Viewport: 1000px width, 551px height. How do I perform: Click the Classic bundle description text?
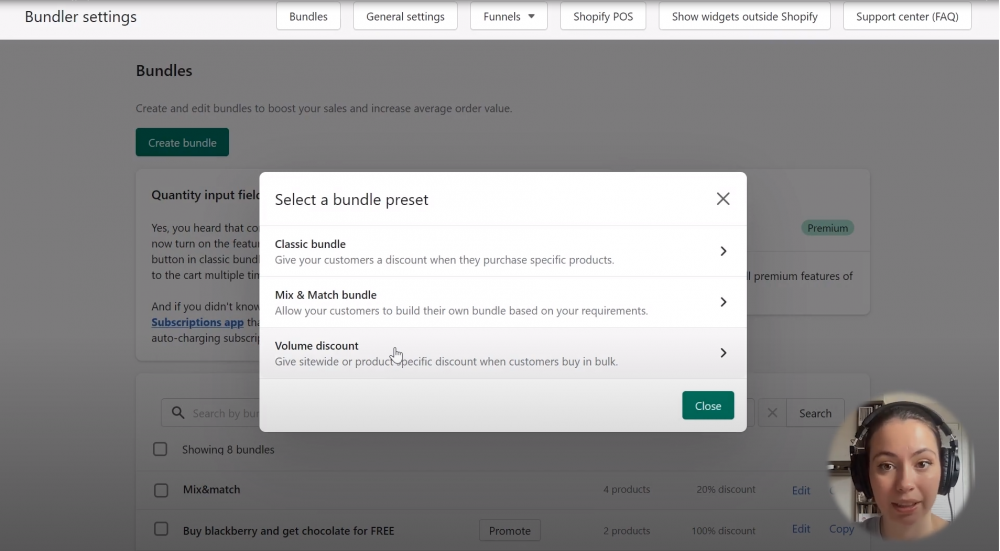[445, 260]
